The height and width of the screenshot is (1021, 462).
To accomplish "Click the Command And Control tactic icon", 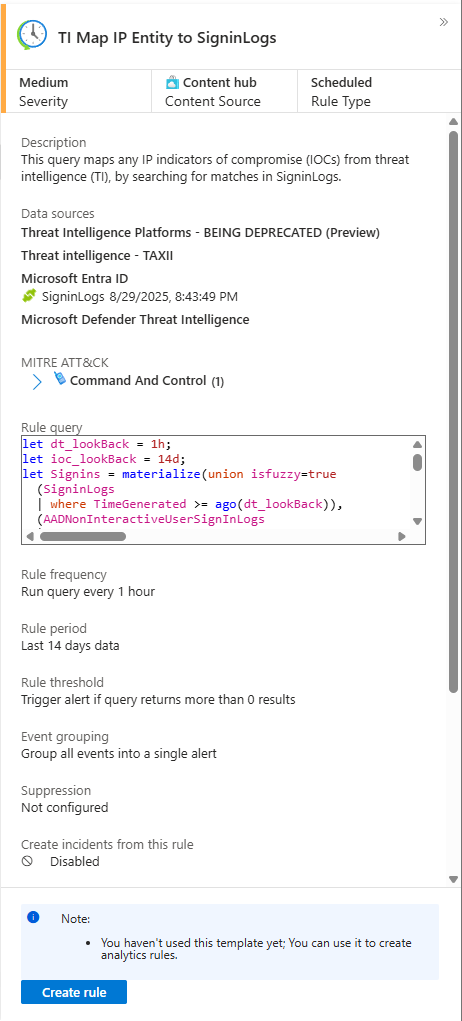I will tap(60, 379).
